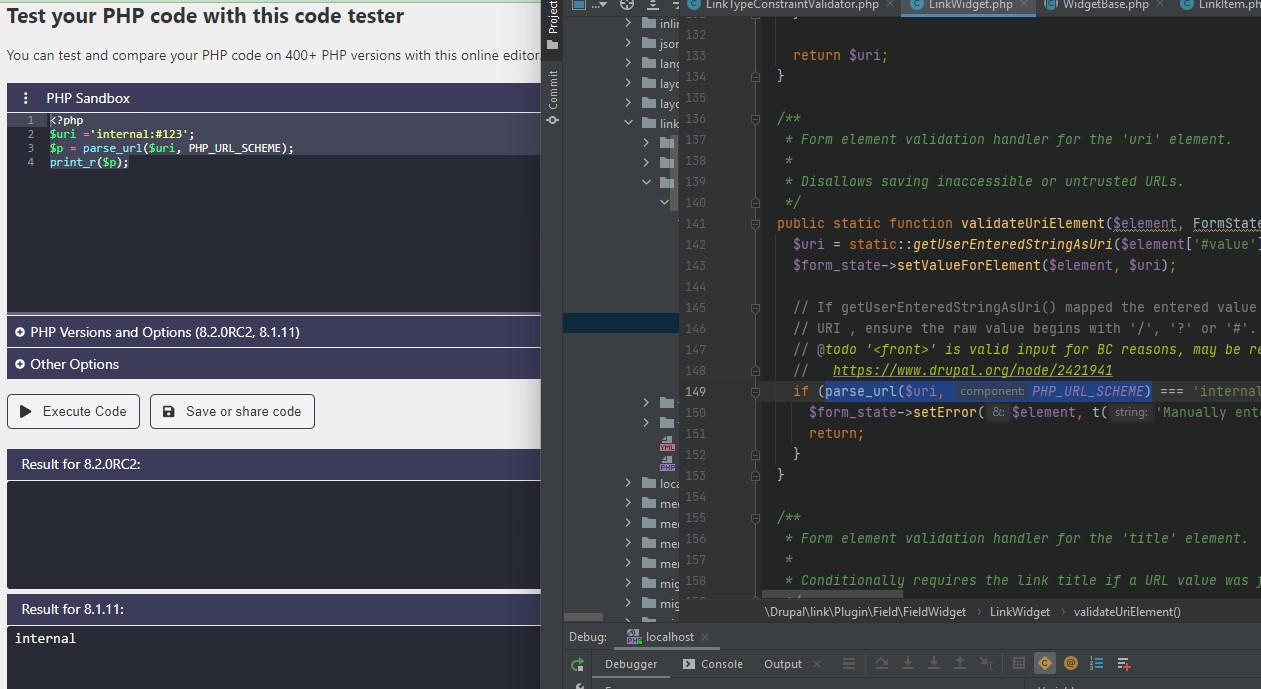Open the drupal.org/node/2421941 link in the code
1261x689 pixels.
point(972,370)
